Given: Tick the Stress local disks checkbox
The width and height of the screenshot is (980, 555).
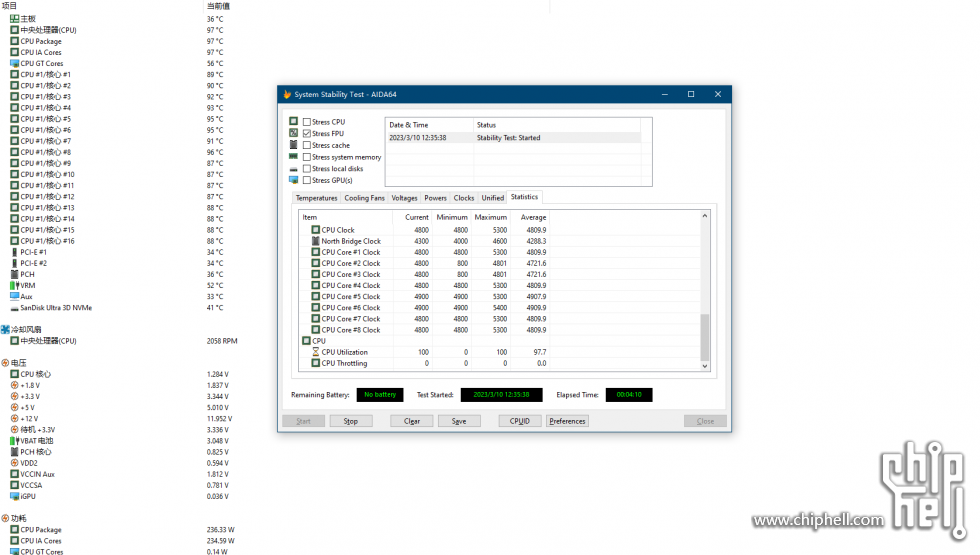Looking at the screenshot, I should (307, 169).
